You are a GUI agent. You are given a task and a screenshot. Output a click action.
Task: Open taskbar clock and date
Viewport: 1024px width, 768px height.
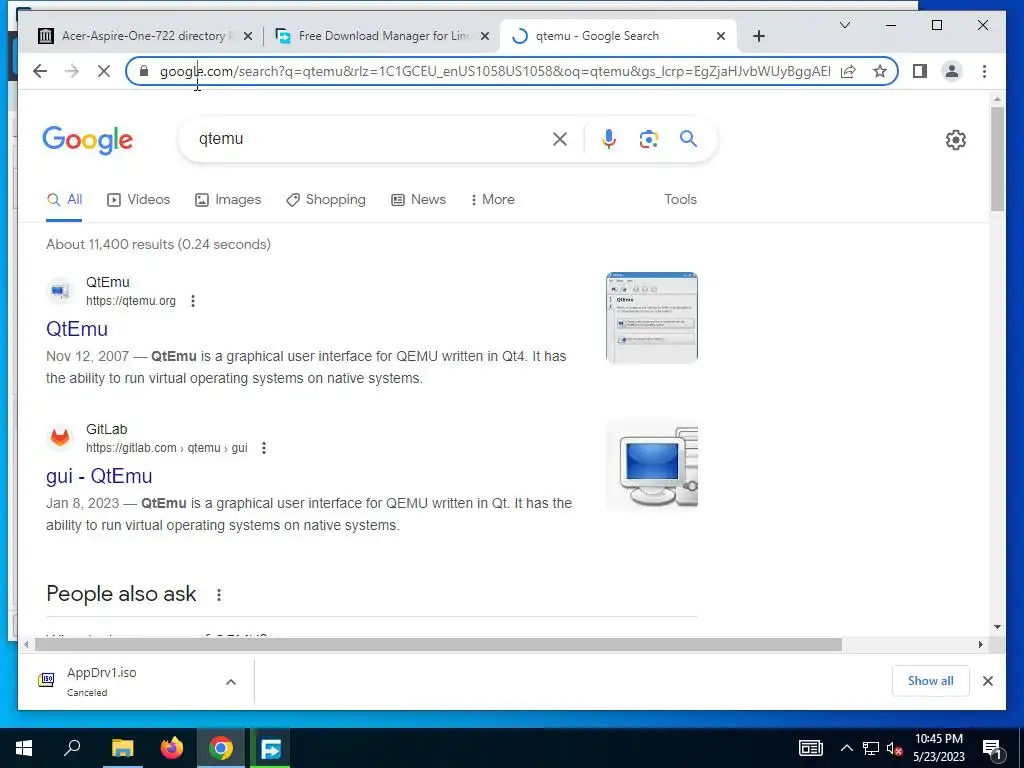pyautogui.click(x=938, y=748)
